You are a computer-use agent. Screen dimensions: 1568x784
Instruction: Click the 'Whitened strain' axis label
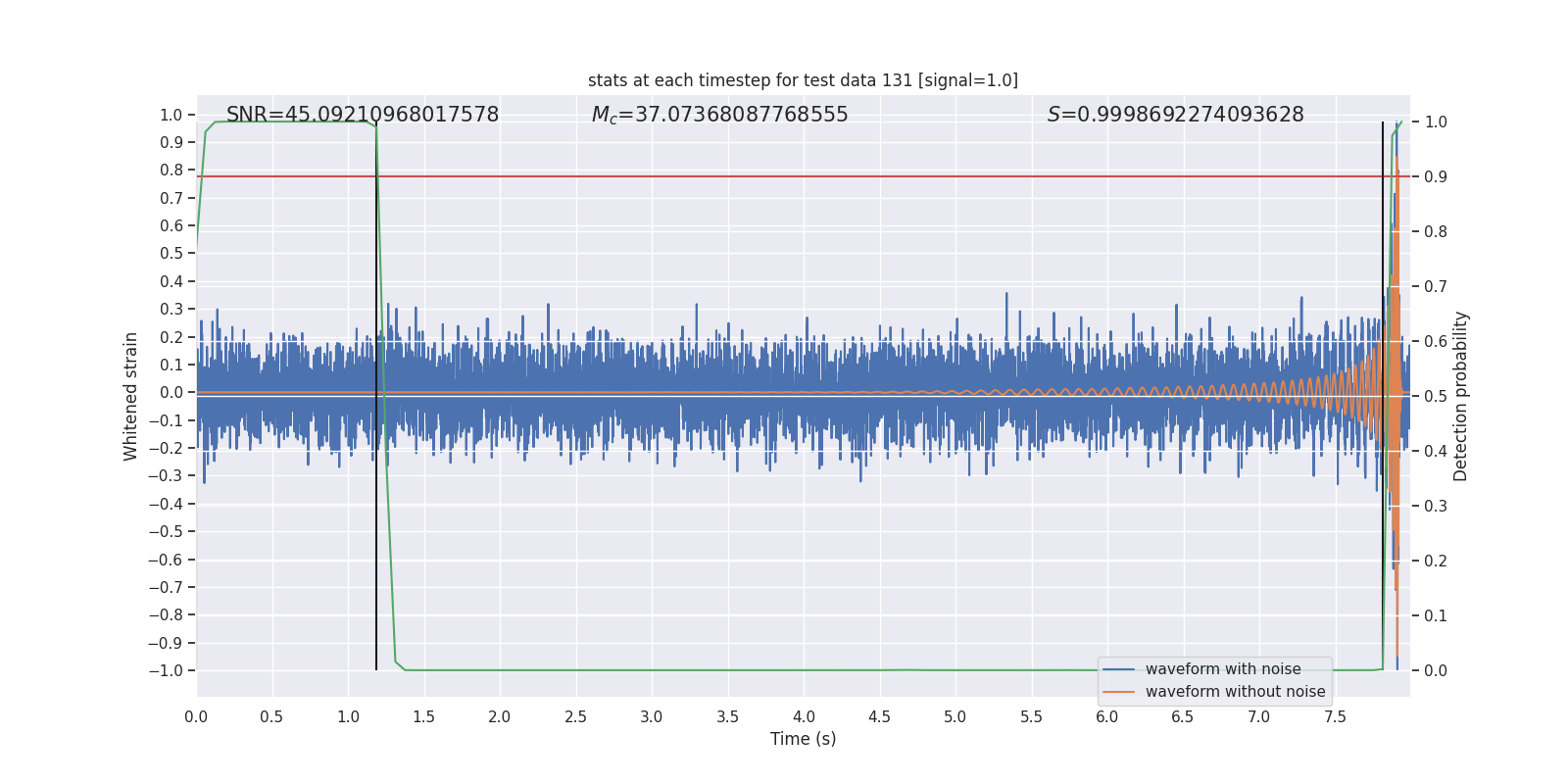coord(131,396)
